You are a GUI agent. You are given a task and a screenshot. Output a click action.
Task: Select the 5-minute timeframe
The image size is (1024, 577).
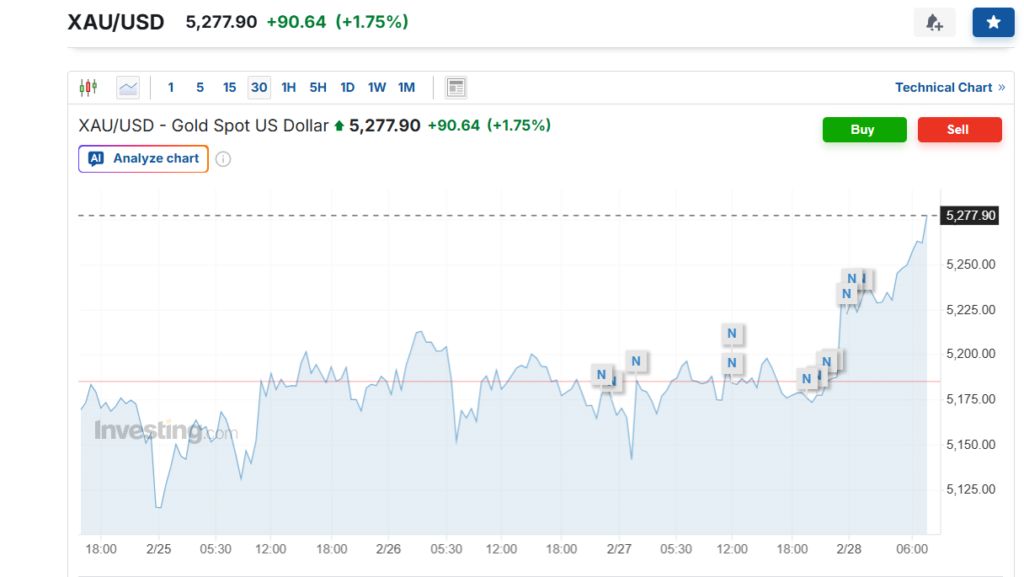pos(200,88)
